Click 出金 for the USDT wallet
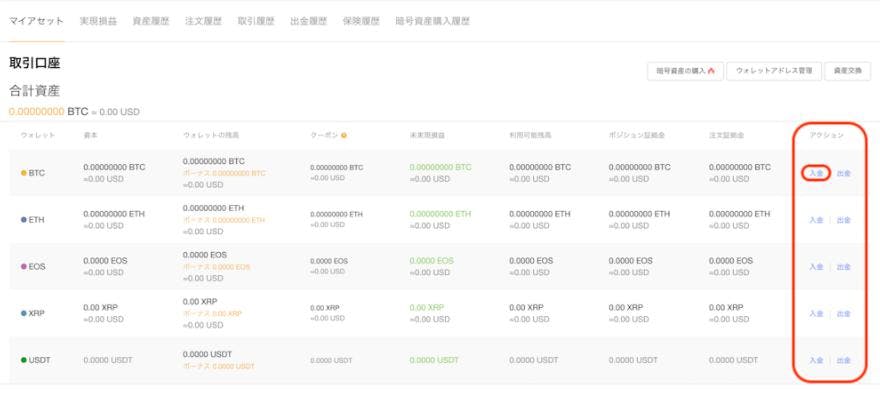This screenshot has height=393, width=880. coord(844,360)
